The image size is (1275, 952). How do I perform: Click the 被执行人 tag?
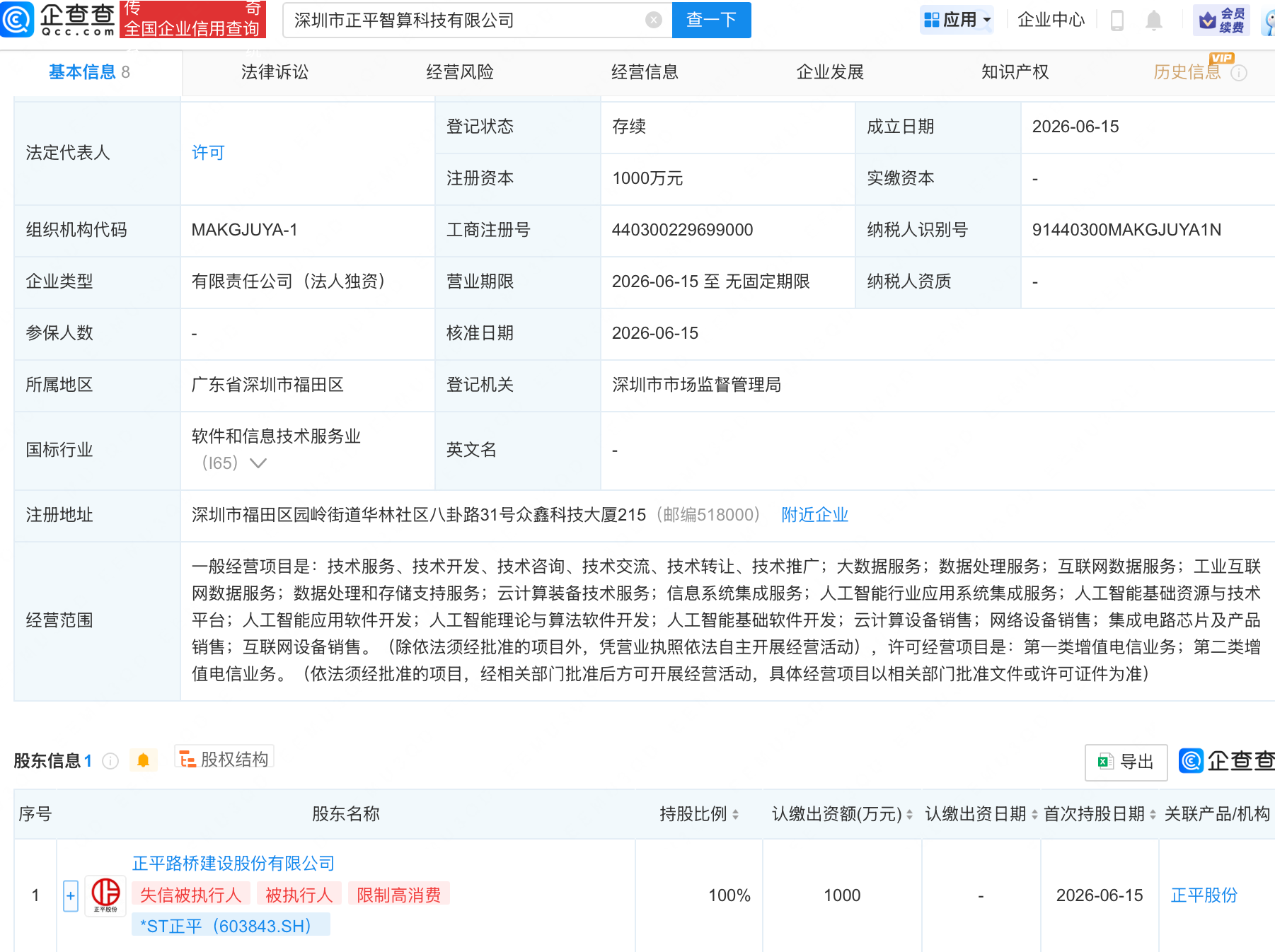pyautogui.click(x=299, y=895)
